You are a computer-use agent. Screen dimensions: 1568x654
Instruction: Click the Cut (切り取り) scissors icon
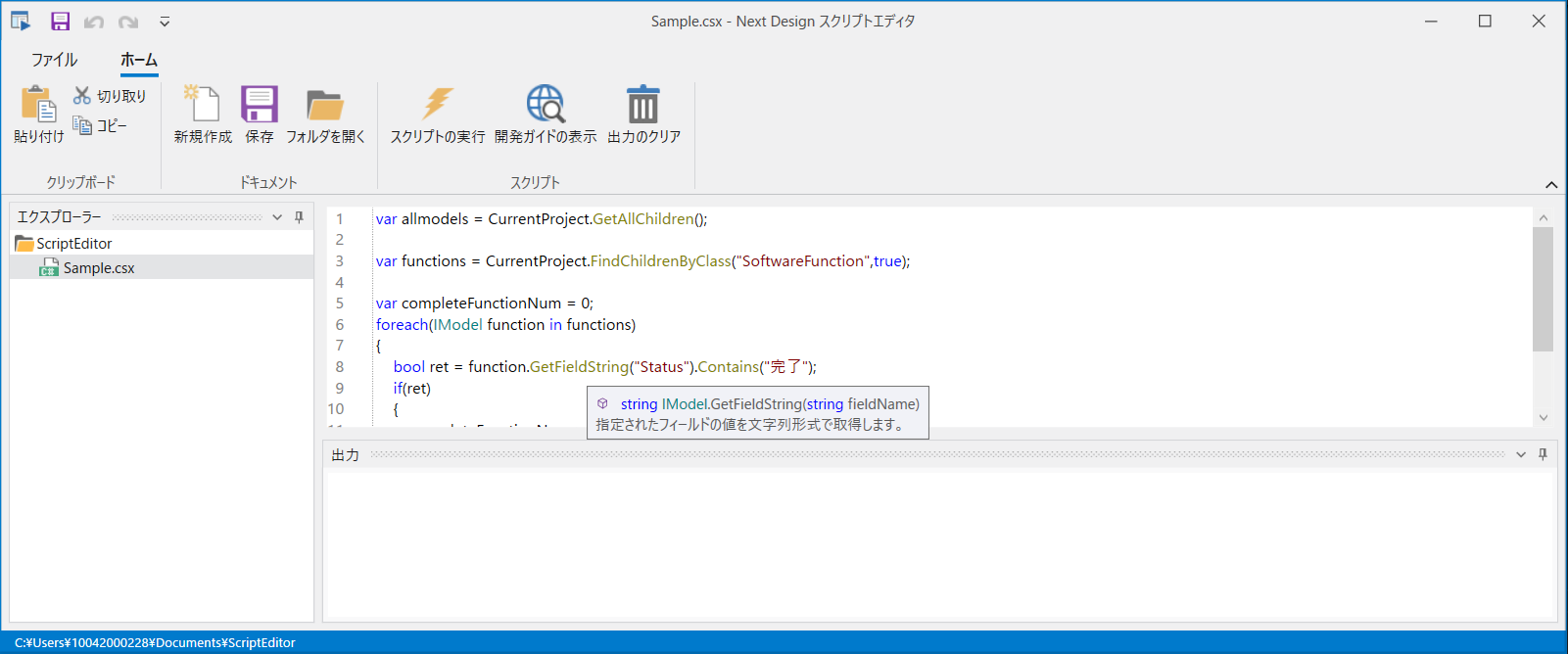pyautogui.click(x=82, y=95)
